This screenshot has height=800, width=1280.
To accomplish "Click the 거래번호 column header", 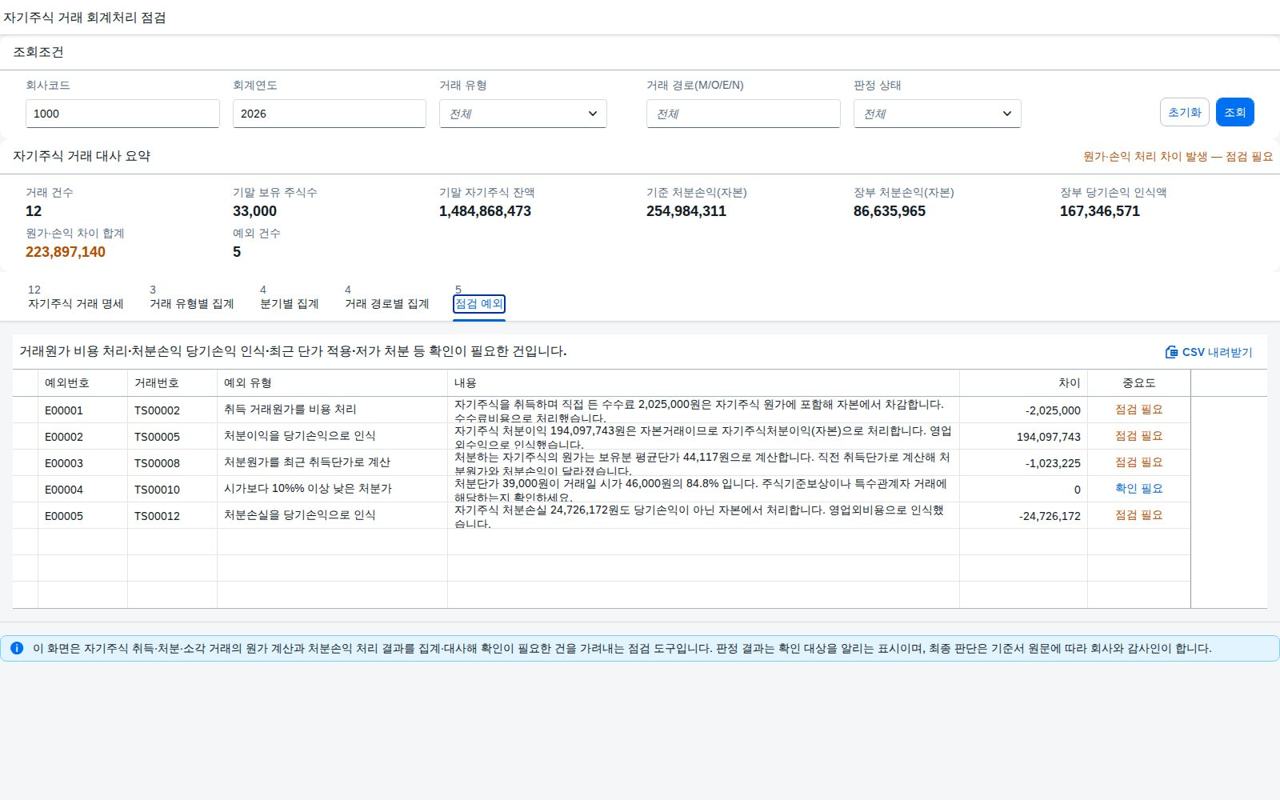I will click(172, 383).
